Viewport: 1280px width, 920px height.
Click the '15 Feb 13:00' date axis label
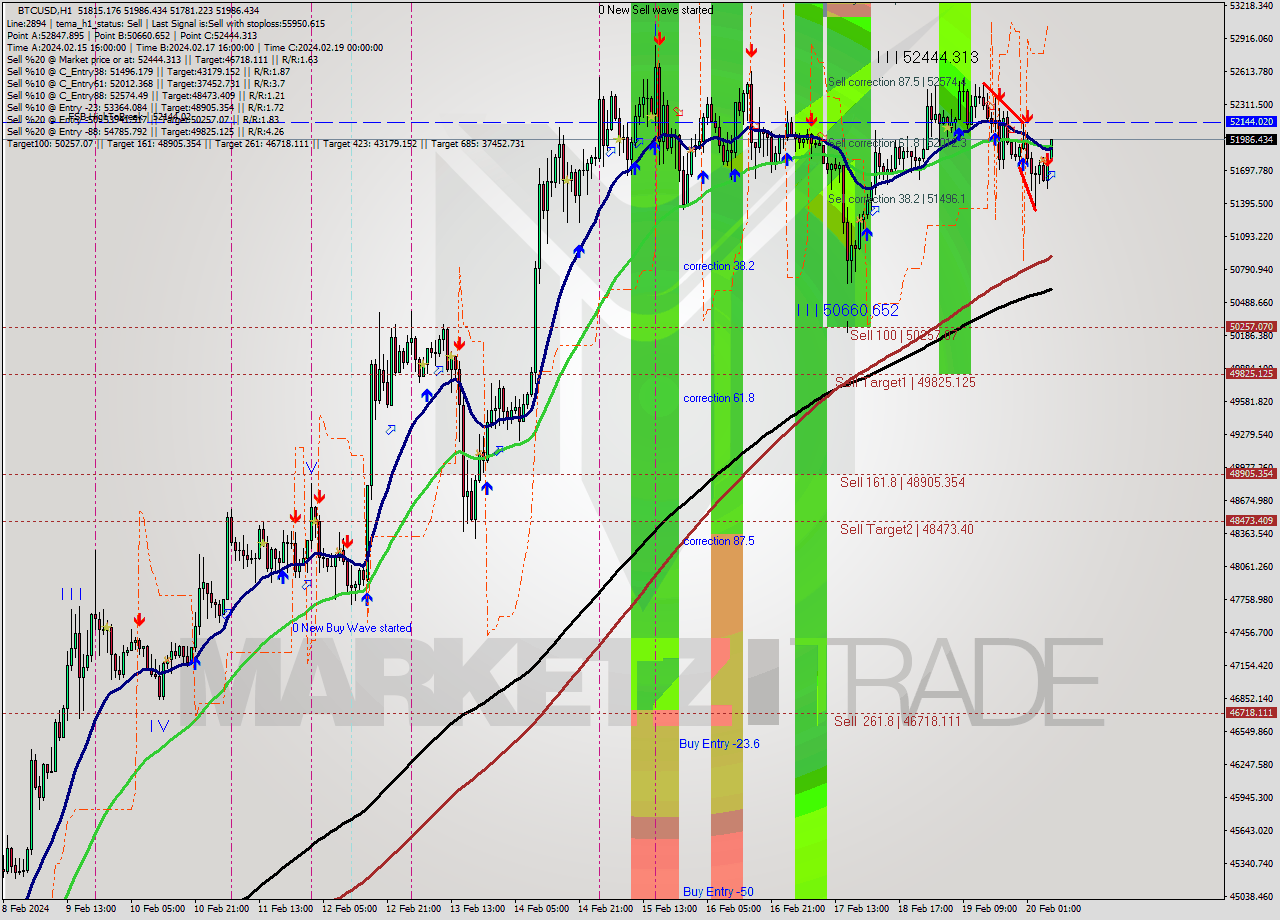(x=669, y=909)
